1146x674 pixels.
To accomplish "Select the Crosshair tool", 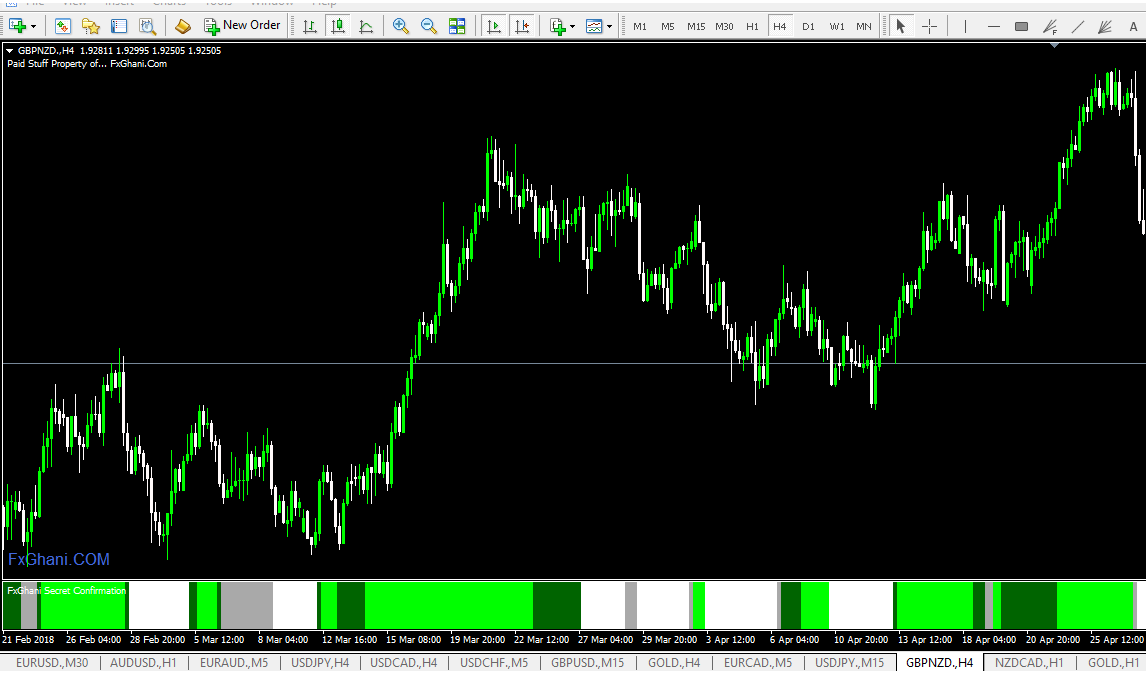I will point(929,26).
